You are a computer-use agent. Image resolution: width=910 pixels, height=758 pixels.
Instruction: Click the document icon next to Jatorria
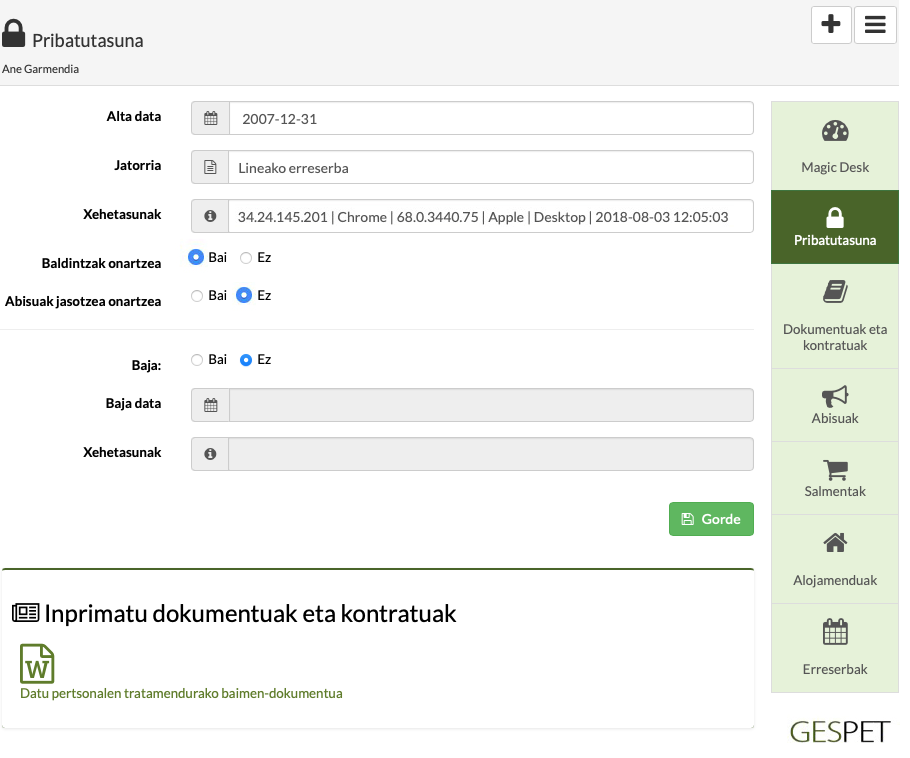[210, 168]
